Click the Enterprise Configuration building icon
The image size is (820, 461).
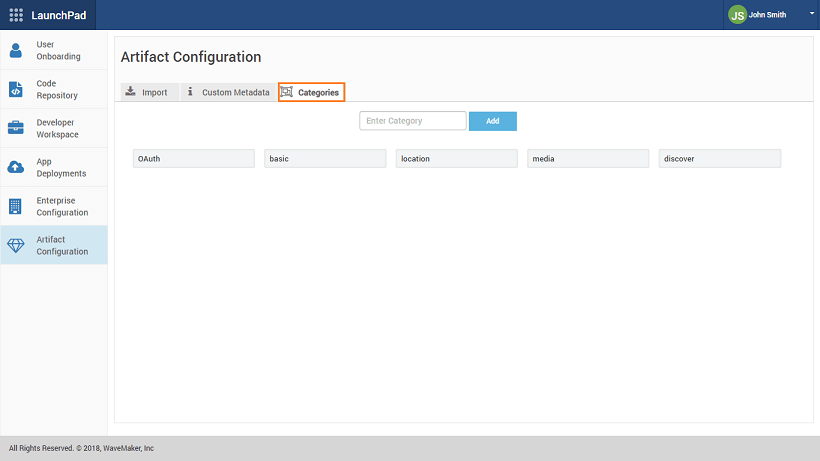click(15, 206)
